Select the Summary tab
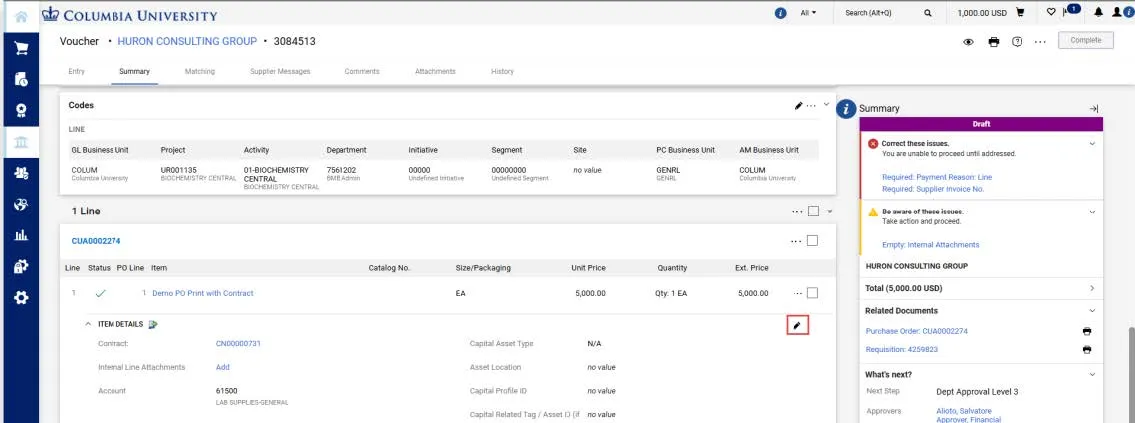 coord(135,72)
